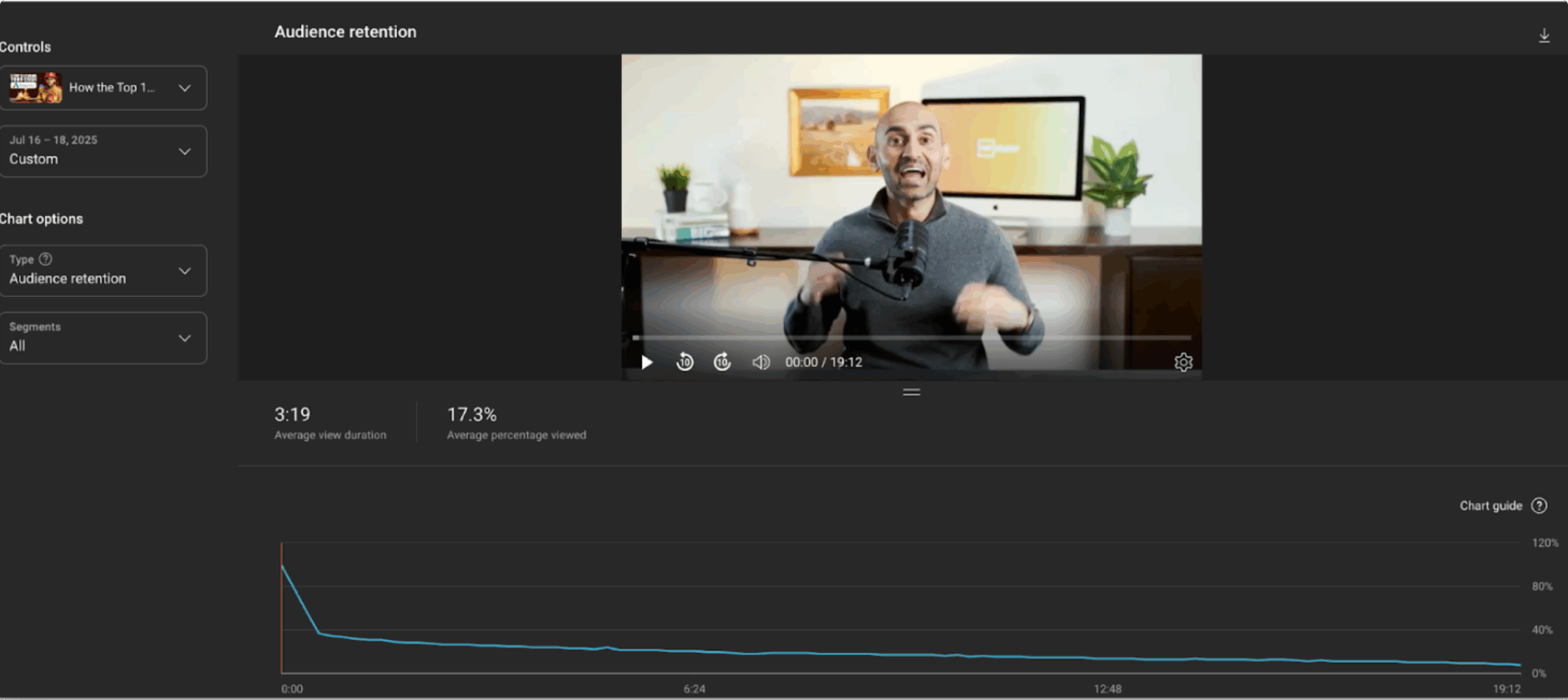Viewport: 1568px width, 700px height.
Task: Click the video thumbnail in Controls
Action: coord(36,88)
